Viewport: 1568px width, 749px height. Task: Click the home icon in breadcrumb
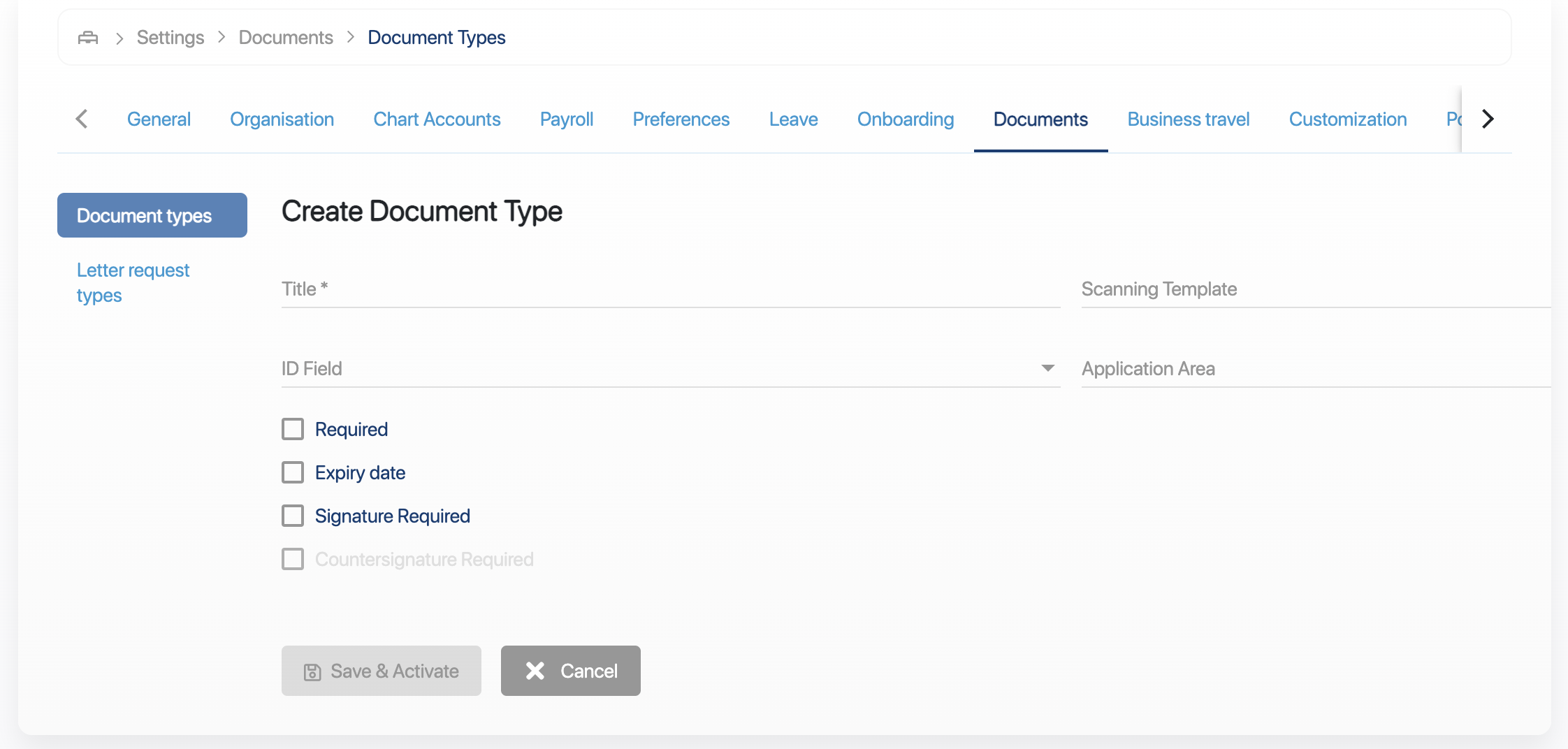tap(88, 38)
